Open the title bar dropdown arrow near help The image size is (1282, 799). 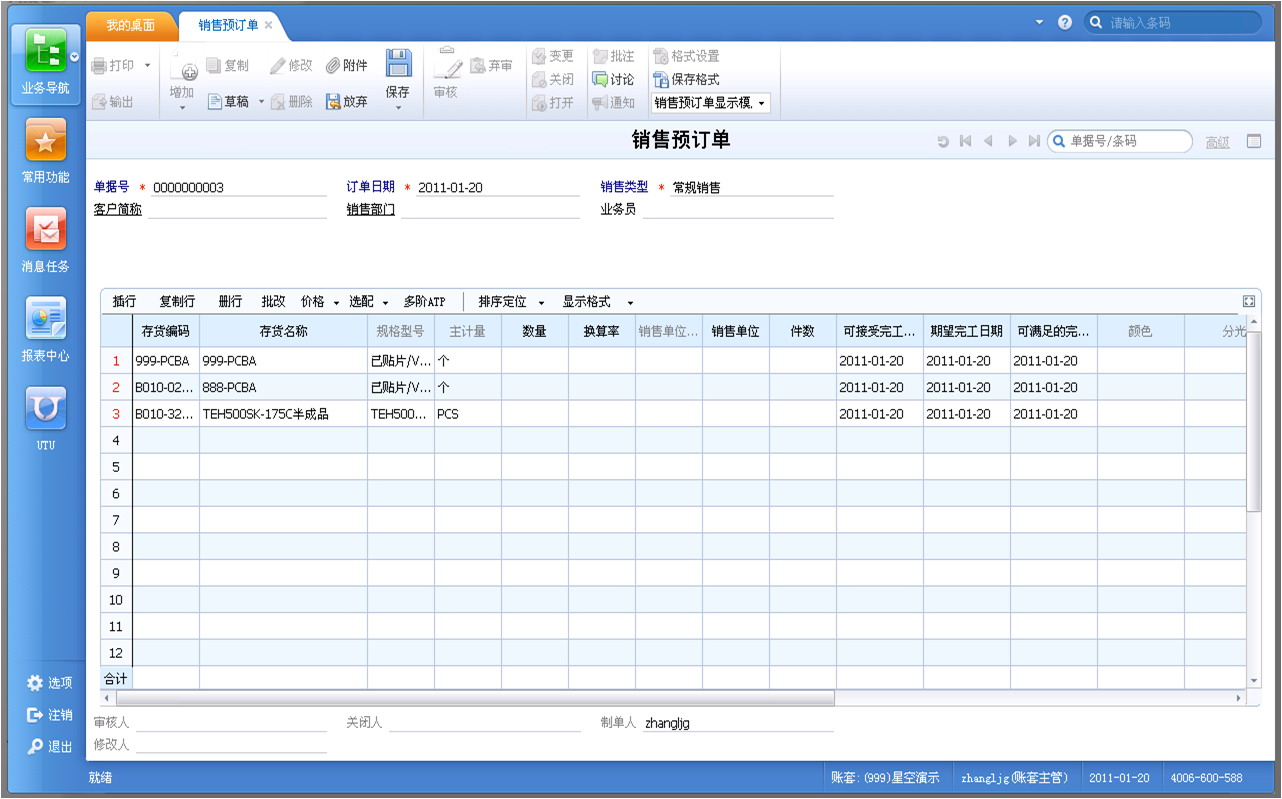pos(1039,22)
